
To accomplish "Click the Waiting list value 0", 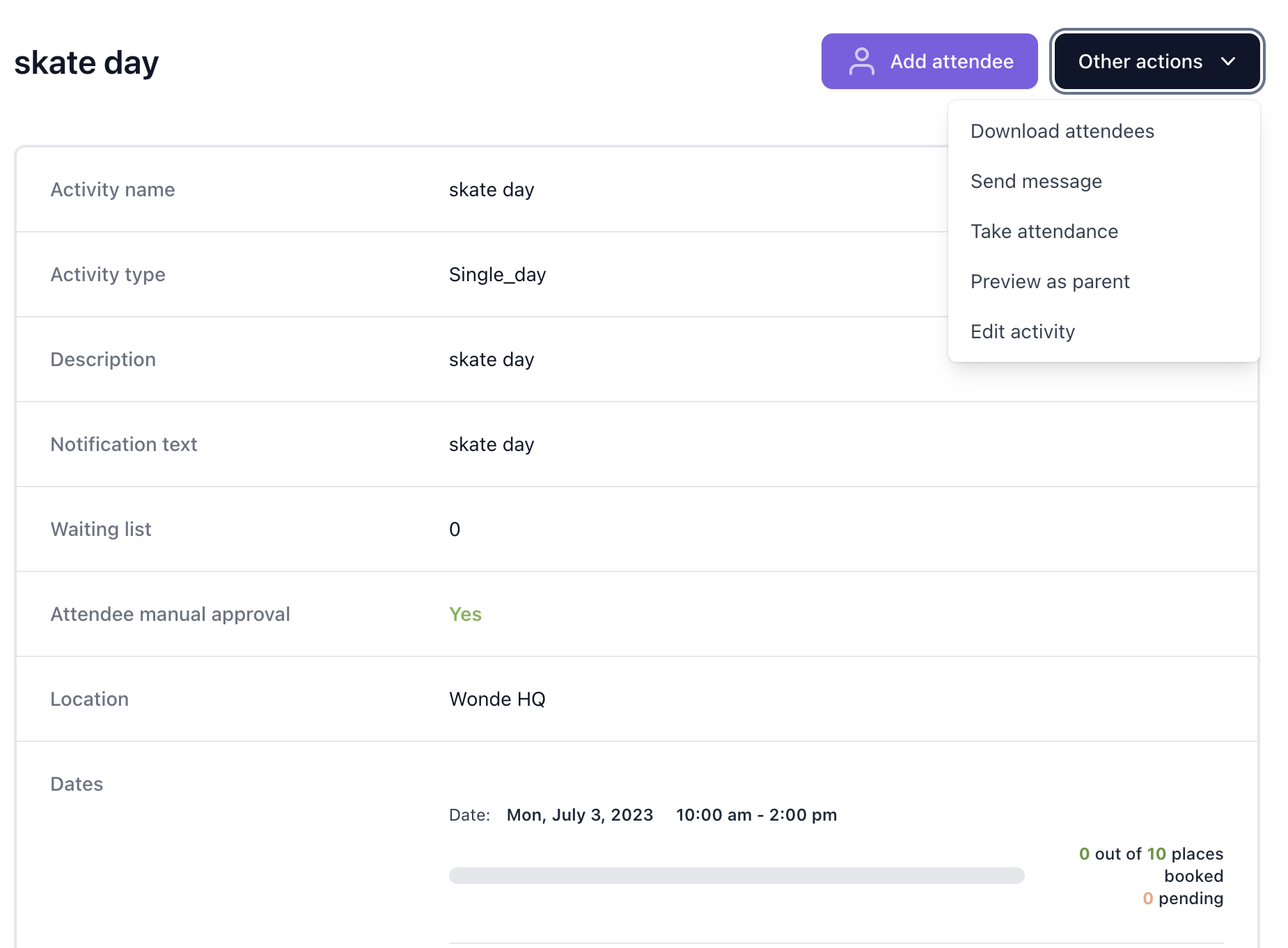I will (x=455, y=529).
